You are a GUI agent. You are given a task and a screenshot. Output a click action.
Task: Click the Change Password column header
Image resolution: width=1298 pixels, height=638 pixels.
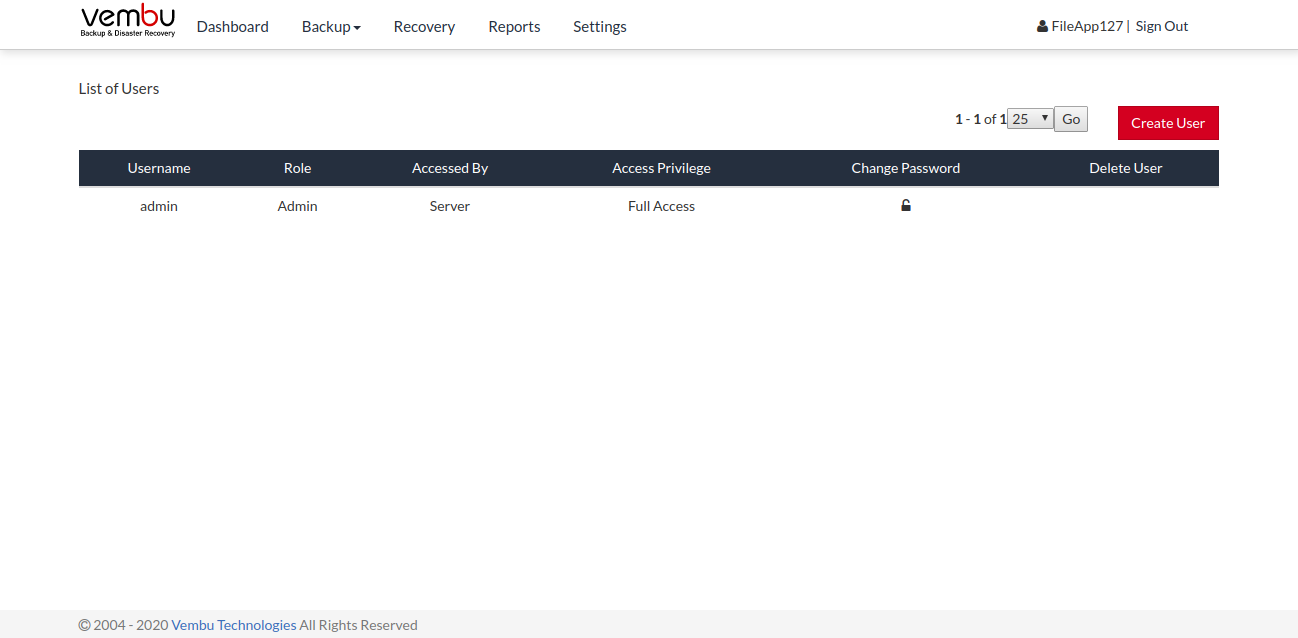(x=906, y=168)
